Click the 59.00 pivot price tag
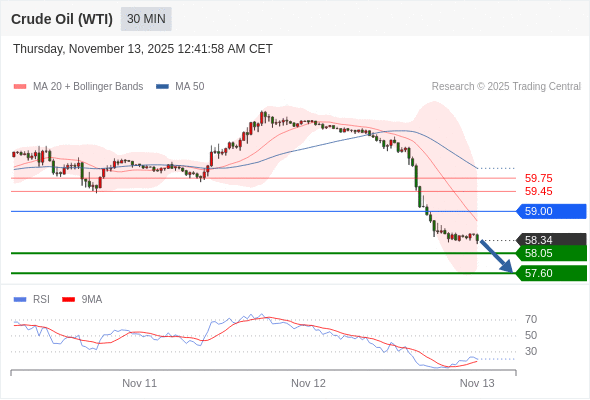590x400 pixels. pos(551,211)
